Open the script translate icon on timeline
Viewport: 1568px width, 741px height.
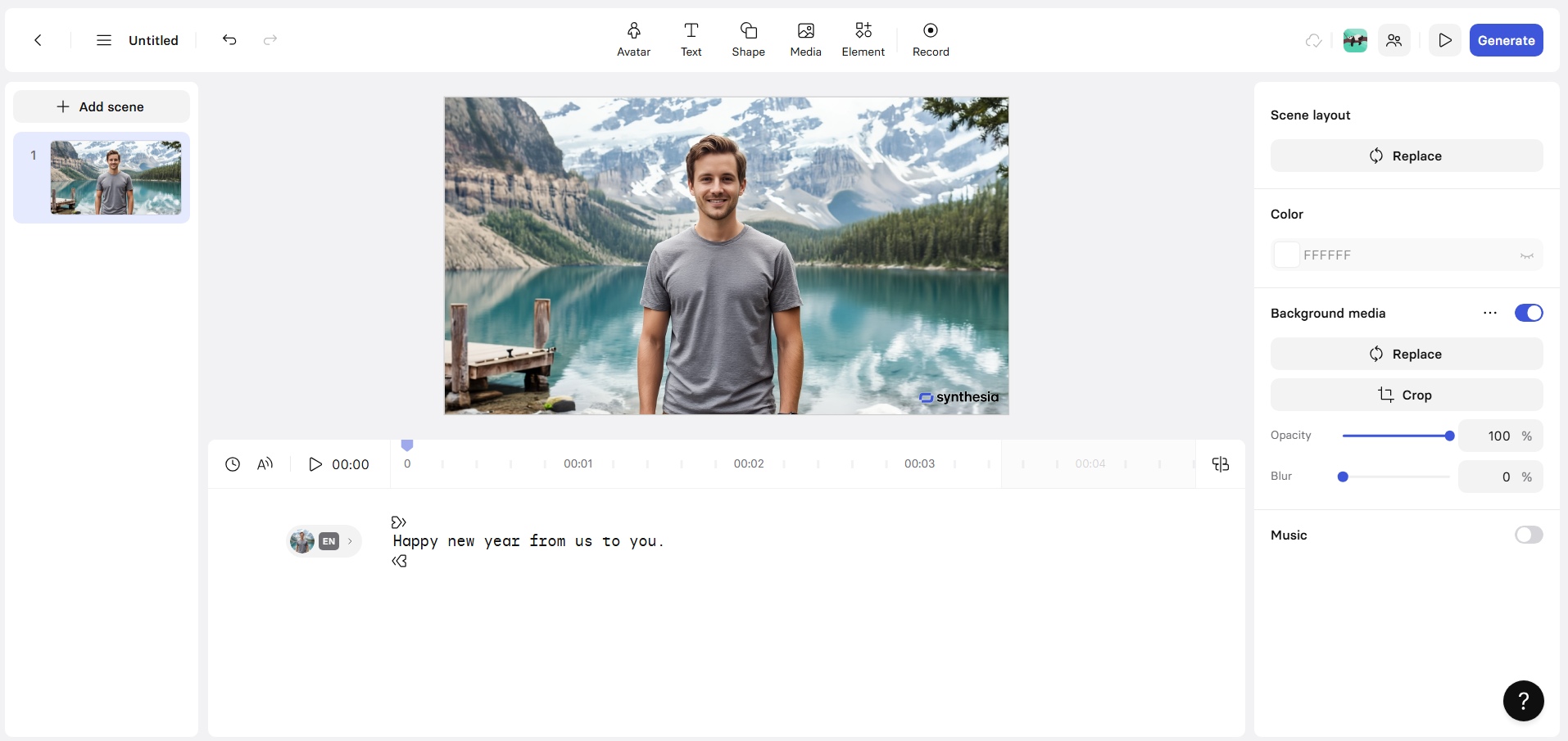coord(1221,464)
